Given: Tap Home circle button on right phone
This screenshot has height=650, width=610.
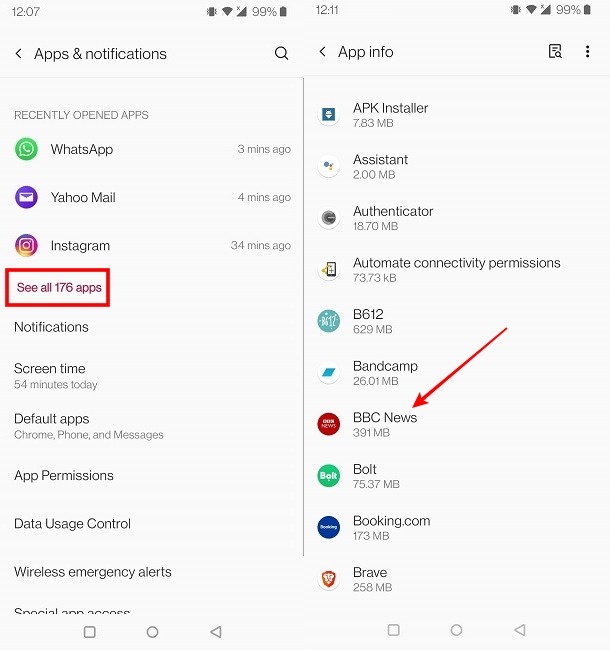Looking at the screenshot, I should [456, 630].
